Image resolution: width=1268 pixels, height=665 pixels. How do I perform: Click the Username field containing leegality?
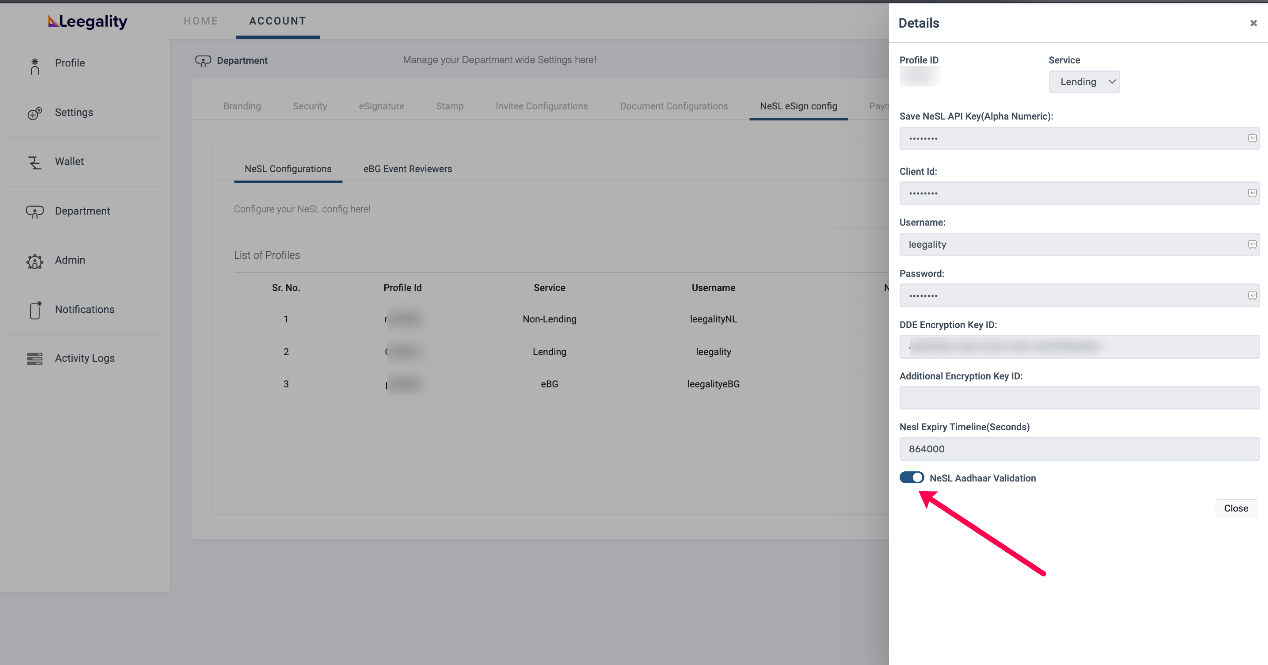click(1080, 244)
